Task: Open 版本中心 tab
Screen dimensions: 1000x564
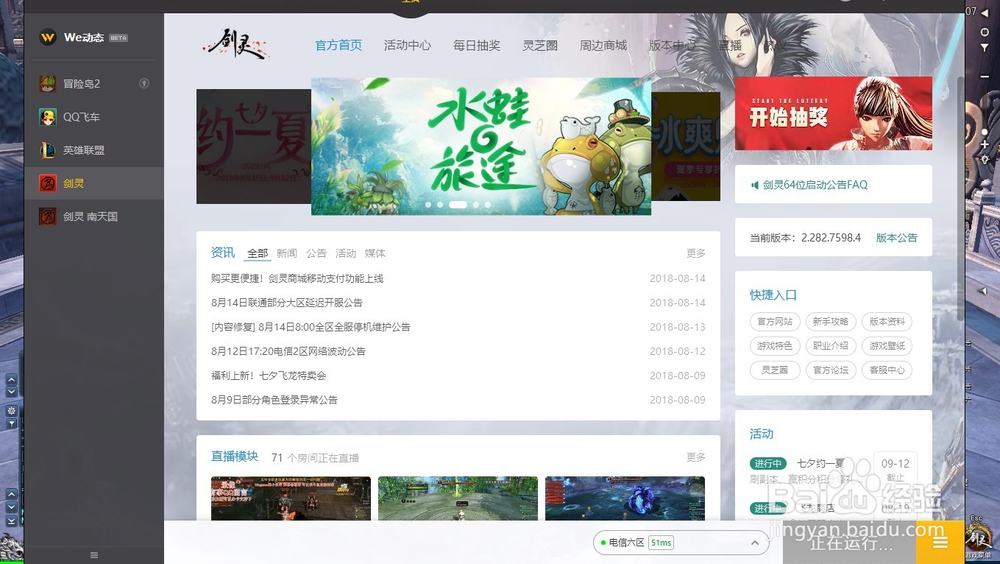Action: [x=672, y=45]
